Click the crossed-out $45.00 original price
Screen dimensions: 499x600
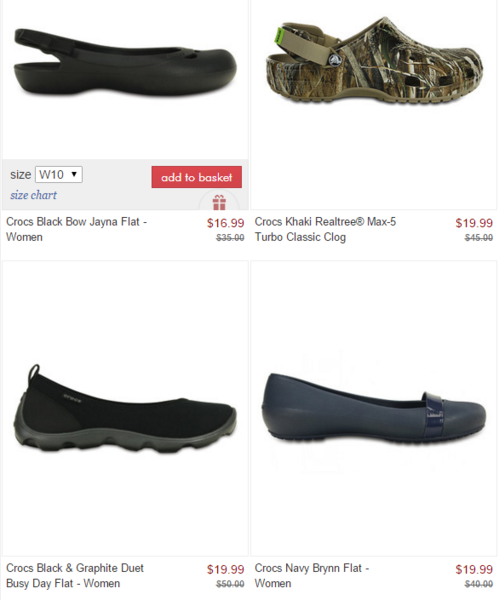point(479,238)
